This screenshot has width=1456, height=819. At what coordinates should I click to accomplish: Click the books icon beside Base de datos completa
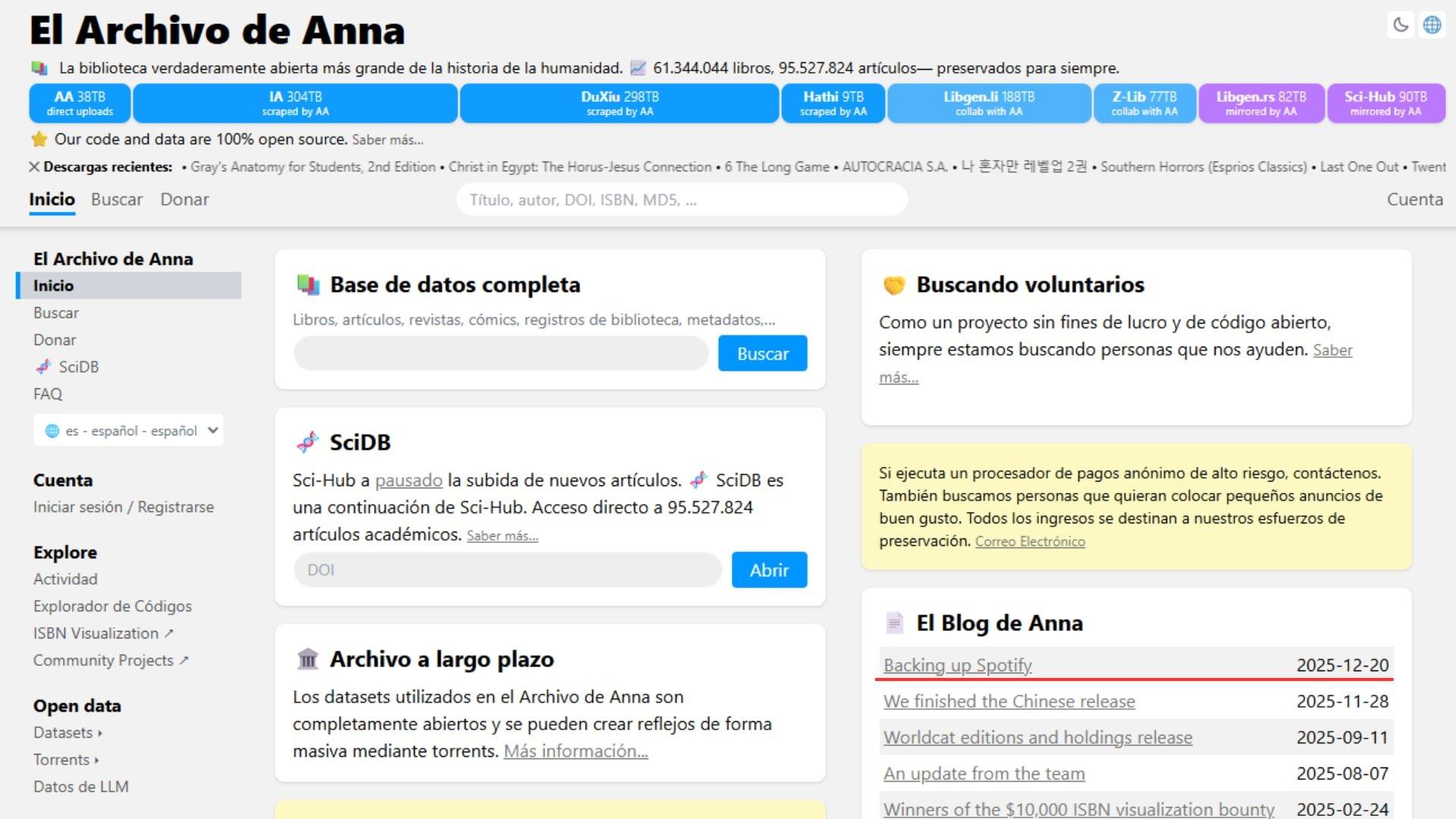(x=308, y=284)
